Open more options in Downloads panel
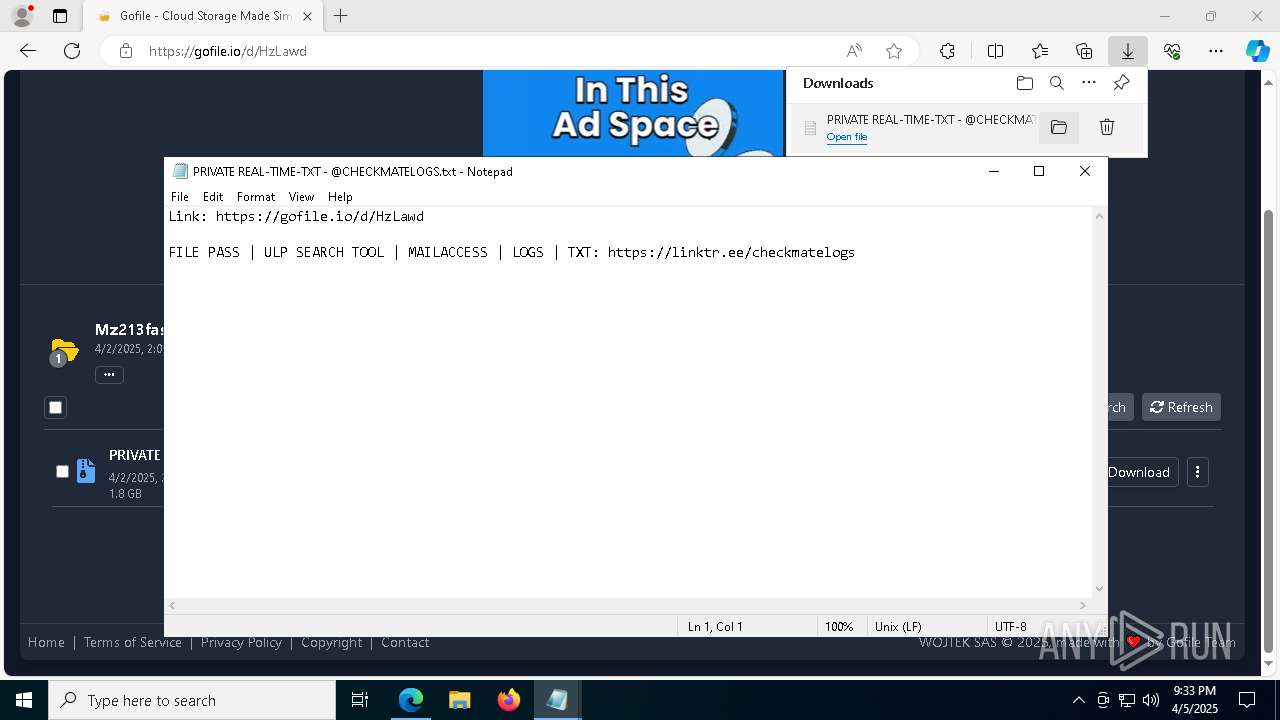The image size is (1280, 720). [1089, 83]
